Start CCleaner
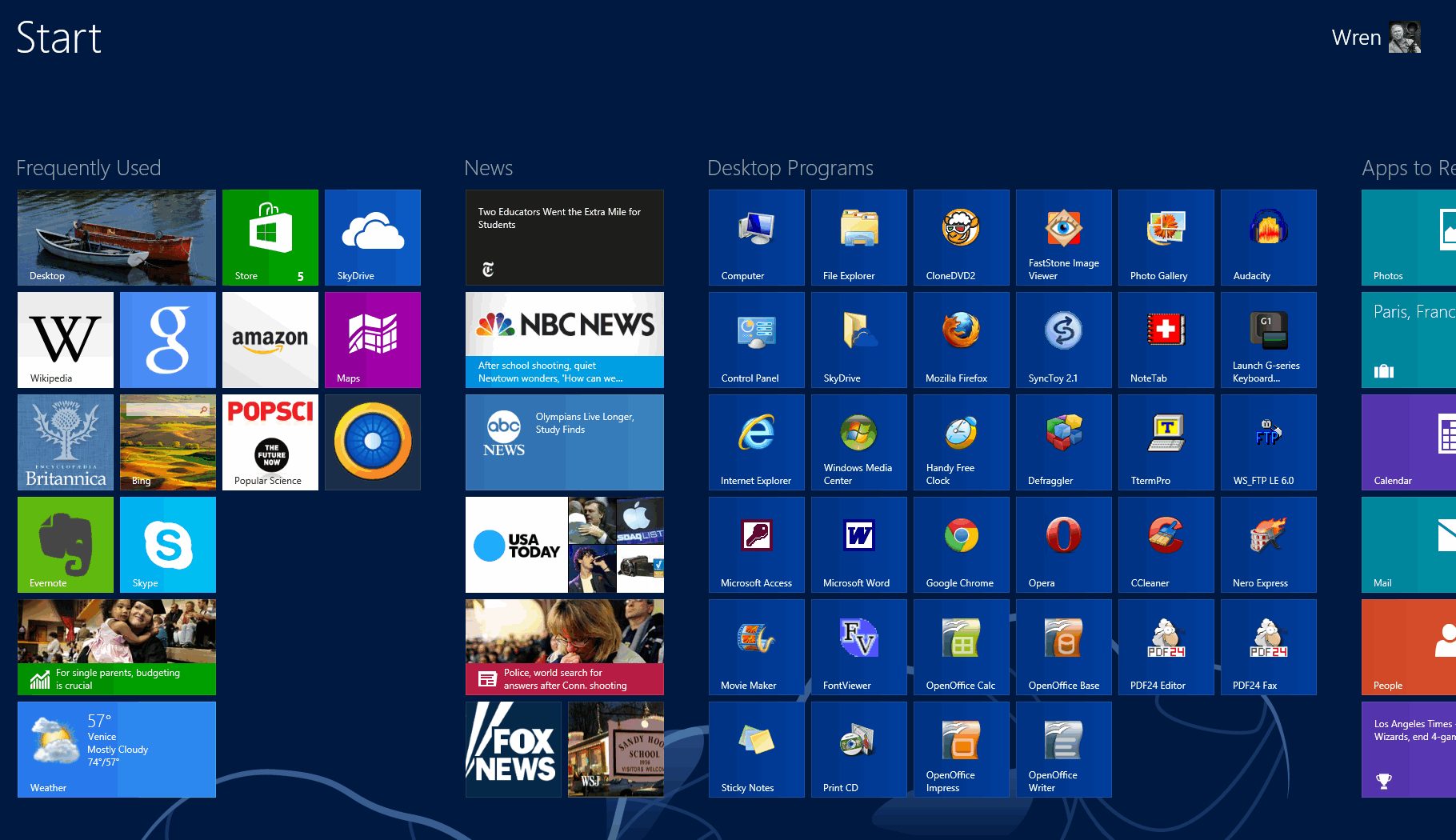1456x840 pixels. pyautogui.click(x=1166, y=545)
